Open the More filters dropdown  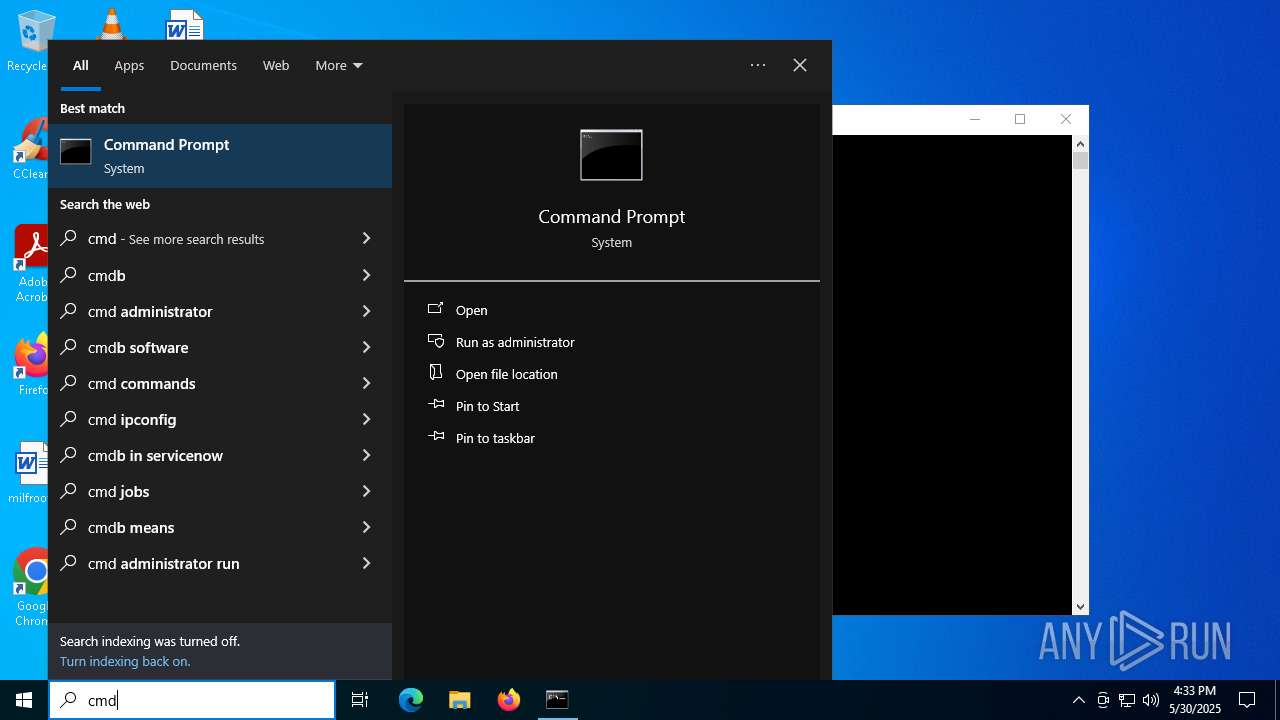click(x=338, y=65)
